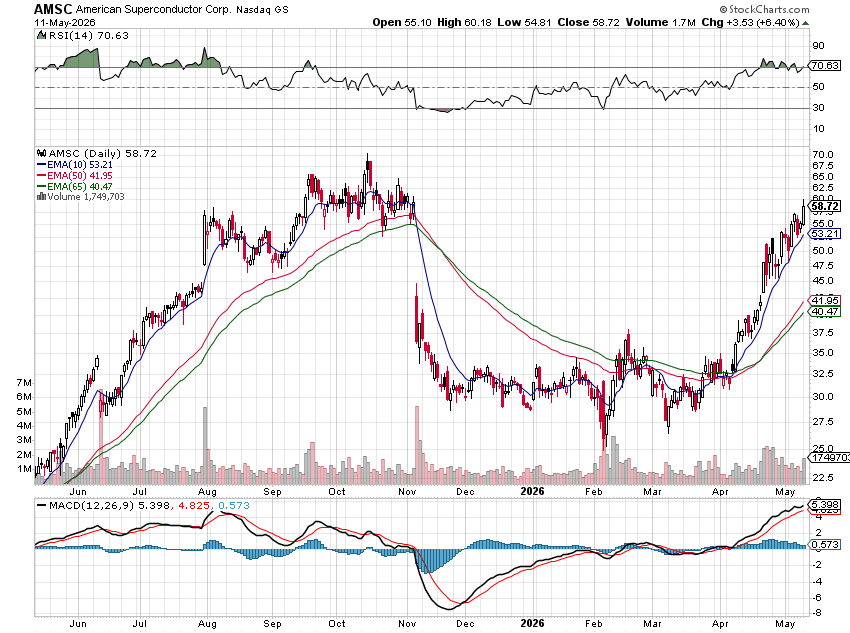The width and height of the screenshot is (850, 633).
Task: Click the 70.63 RSI axis value tag
Action: tap(825, 66)
